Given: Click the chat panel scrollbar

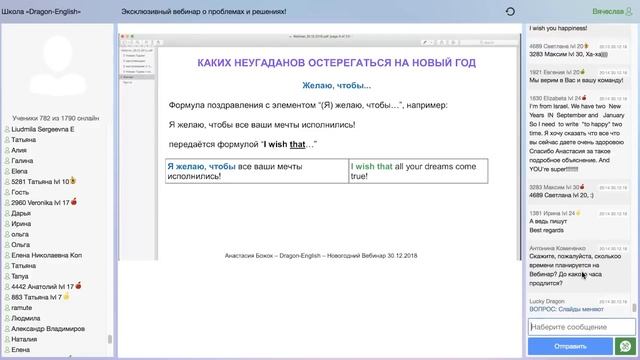Looking at the screenshot, I should [x=634, y=307].
